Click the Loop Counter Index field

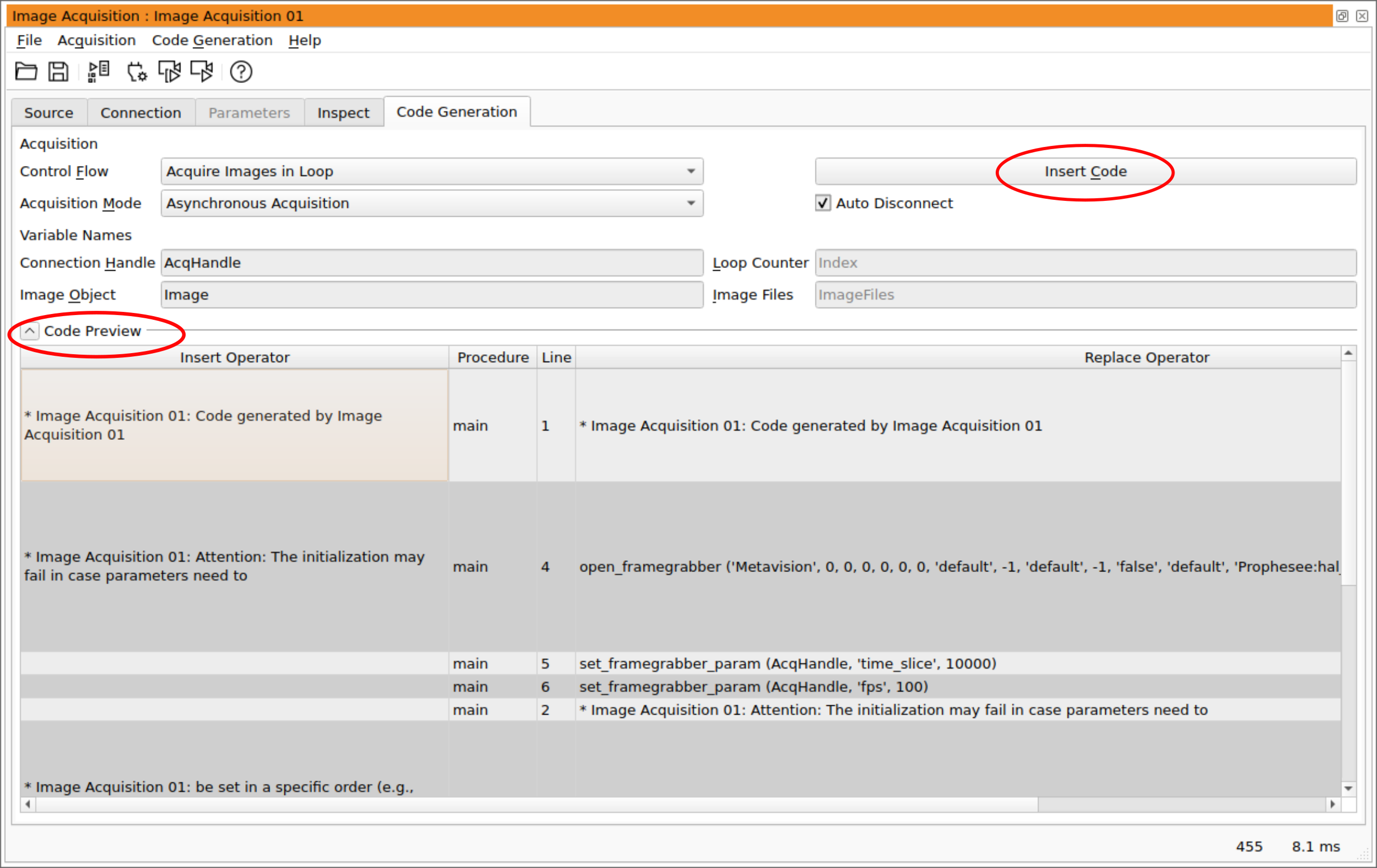(x=1085, y=262)
